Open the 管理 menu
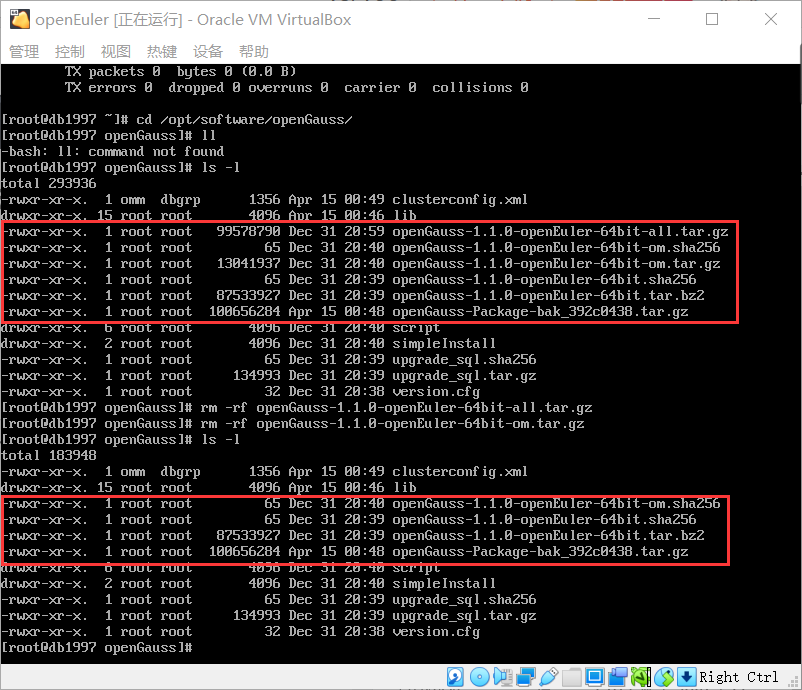Screen dimensions: 802x690 [x=24, y=52]
